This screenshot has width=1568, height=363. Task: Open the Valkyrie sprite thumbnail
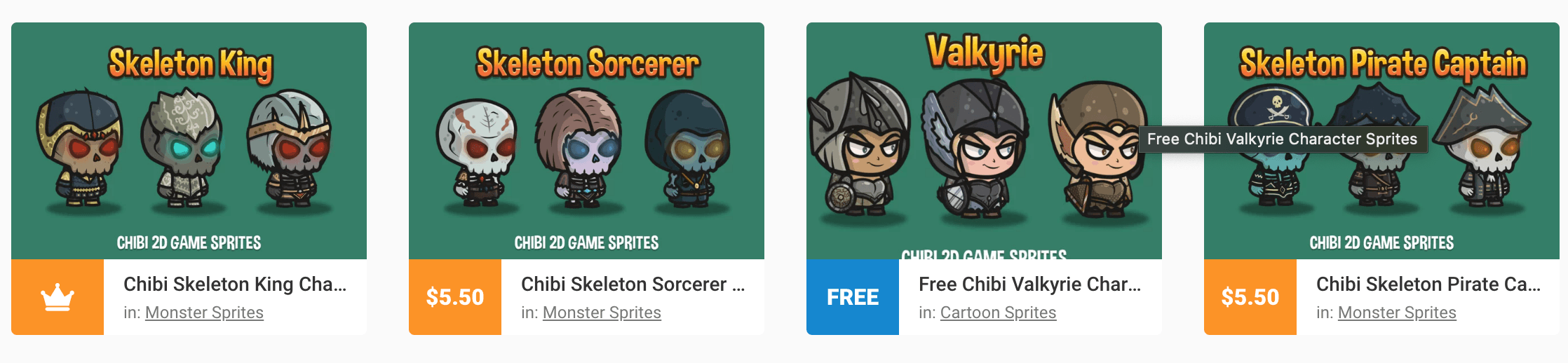point(984,141)
